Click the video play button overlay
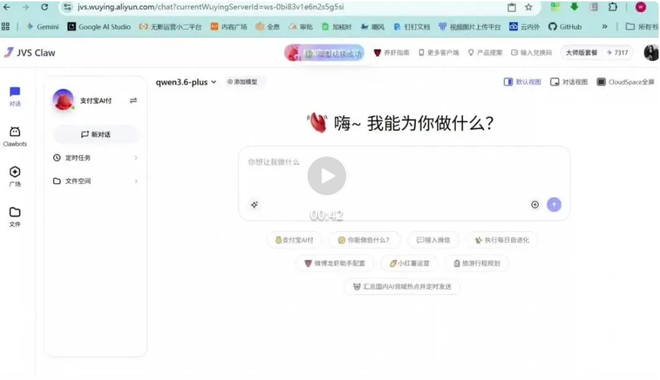 (327, 176)
